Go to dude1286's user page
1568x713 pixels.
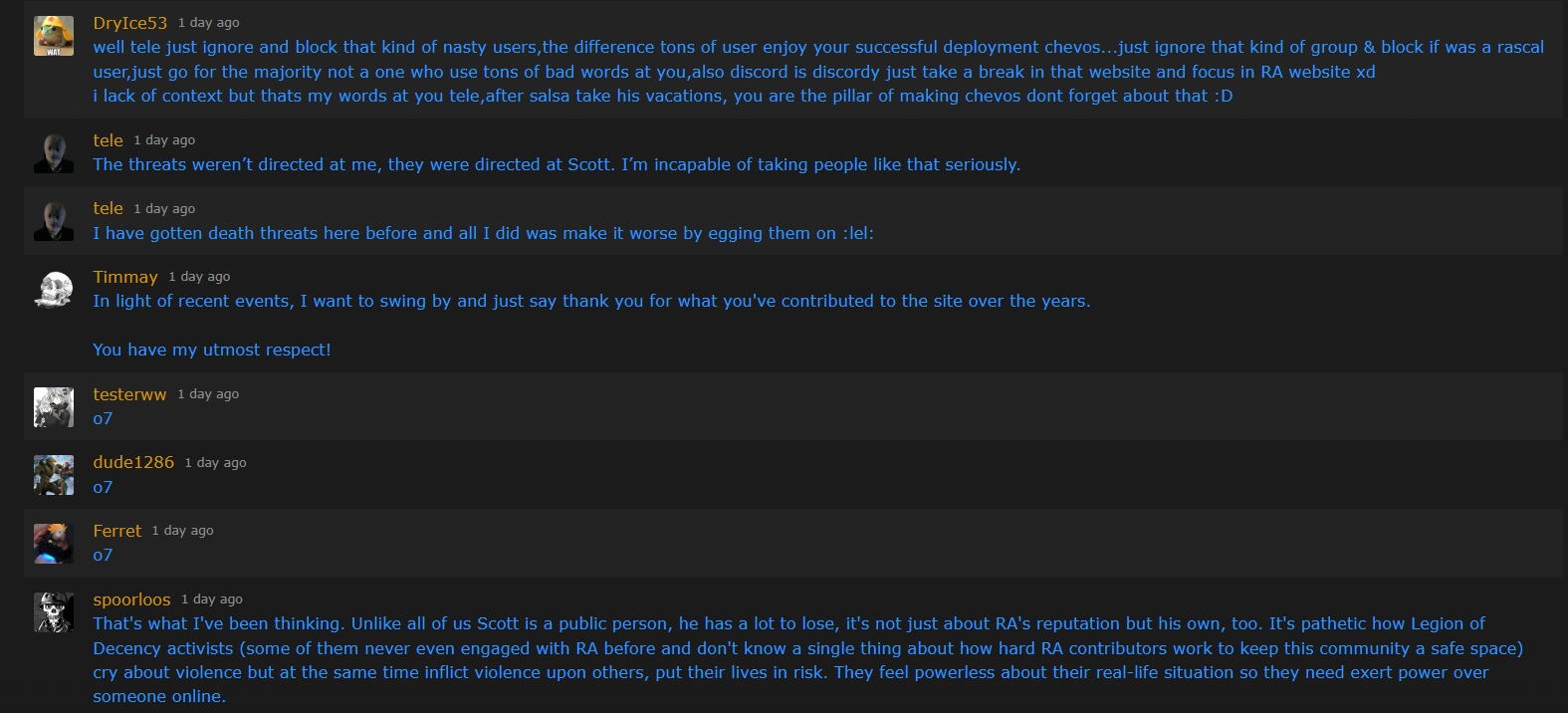pos(133,462)
